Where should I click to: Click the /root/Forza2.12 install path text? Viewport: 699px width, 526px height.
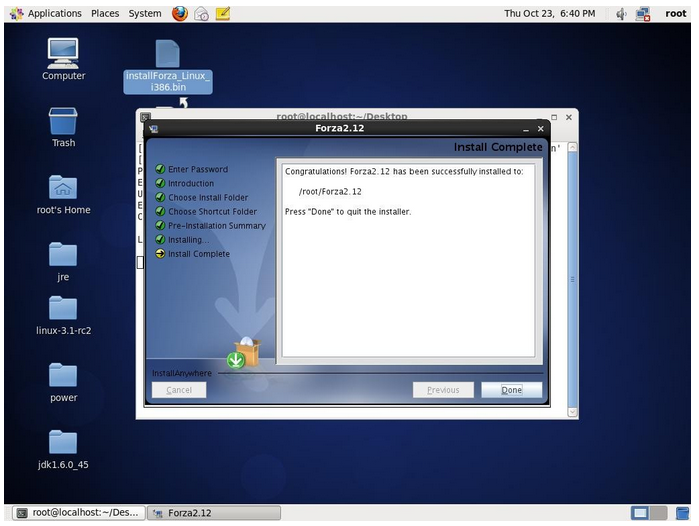[330, 192]
